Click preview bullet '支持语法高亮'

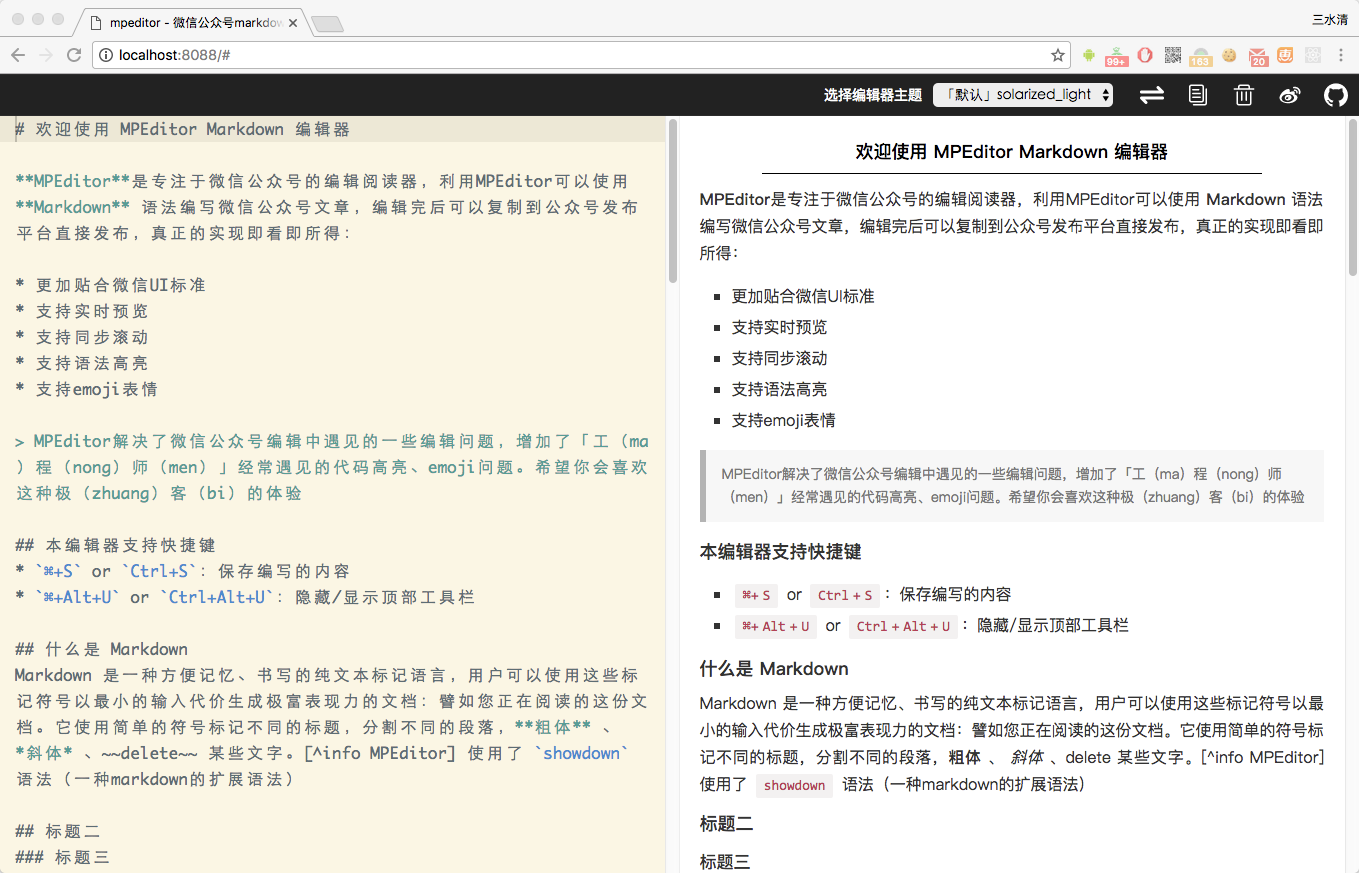point(780,389)
